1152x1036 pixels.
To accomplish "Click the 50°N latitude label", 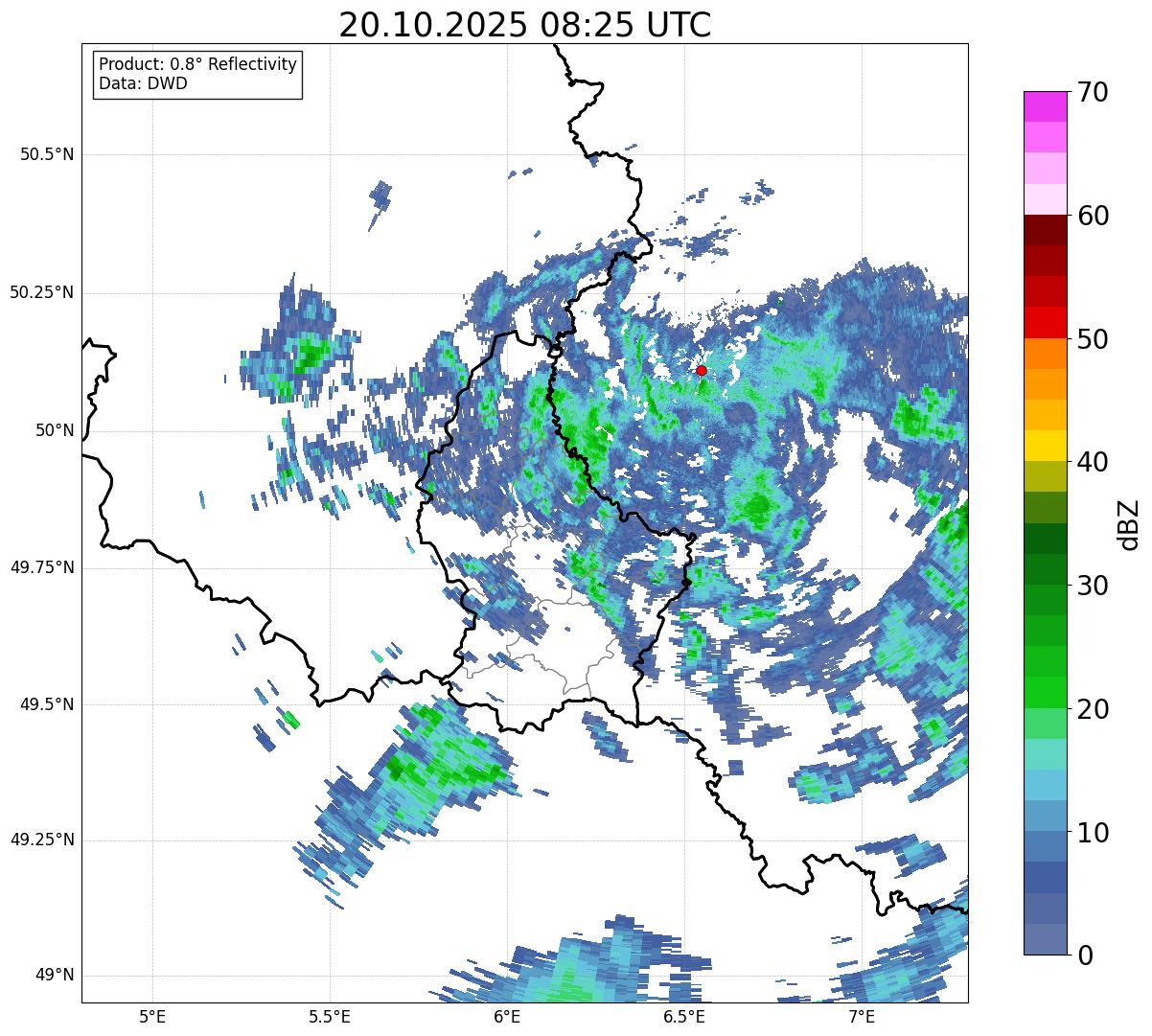I will (55, 430).
